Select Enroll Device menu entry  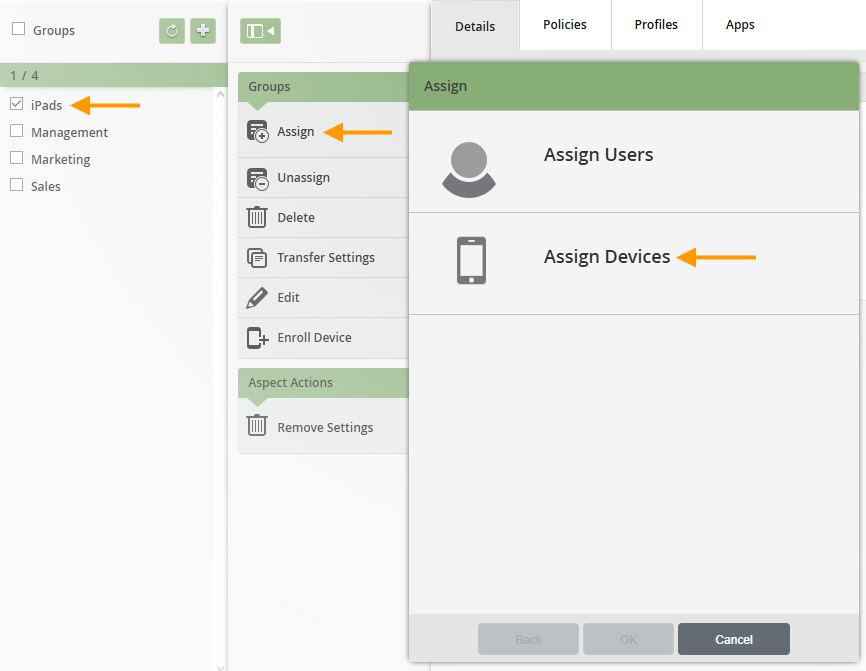tap(323, 337)
